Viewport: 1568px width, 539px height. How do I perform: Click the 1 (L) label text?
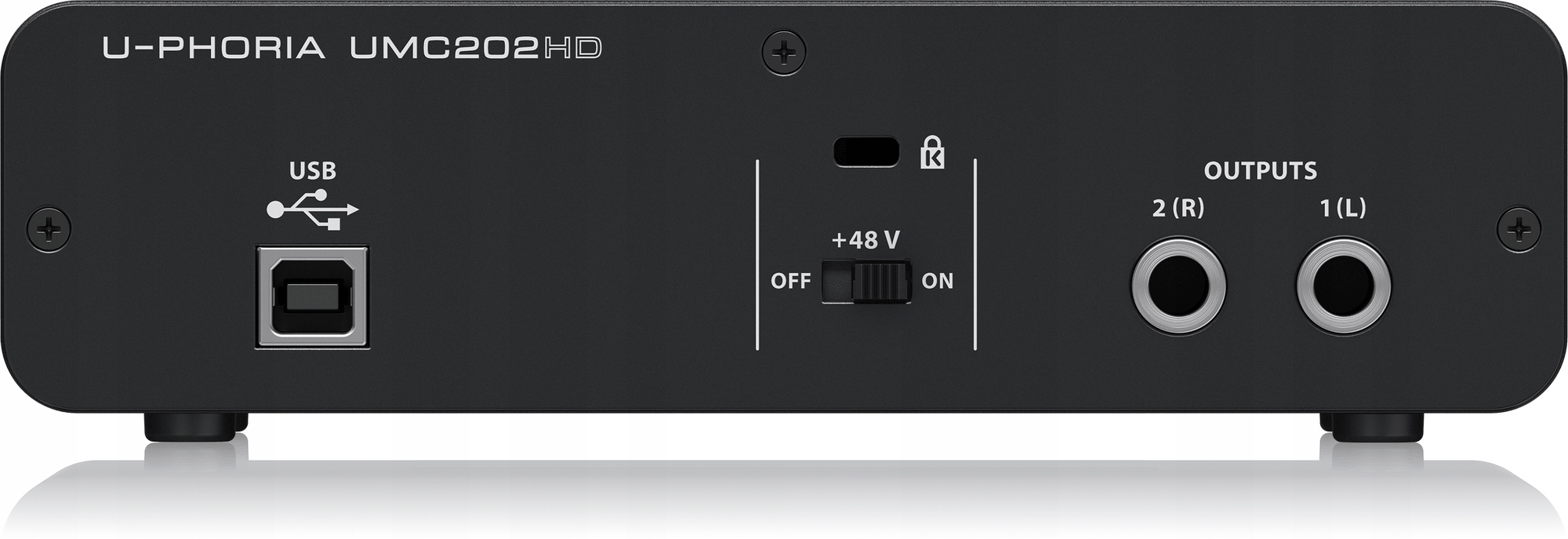[x=1343, y=208]
